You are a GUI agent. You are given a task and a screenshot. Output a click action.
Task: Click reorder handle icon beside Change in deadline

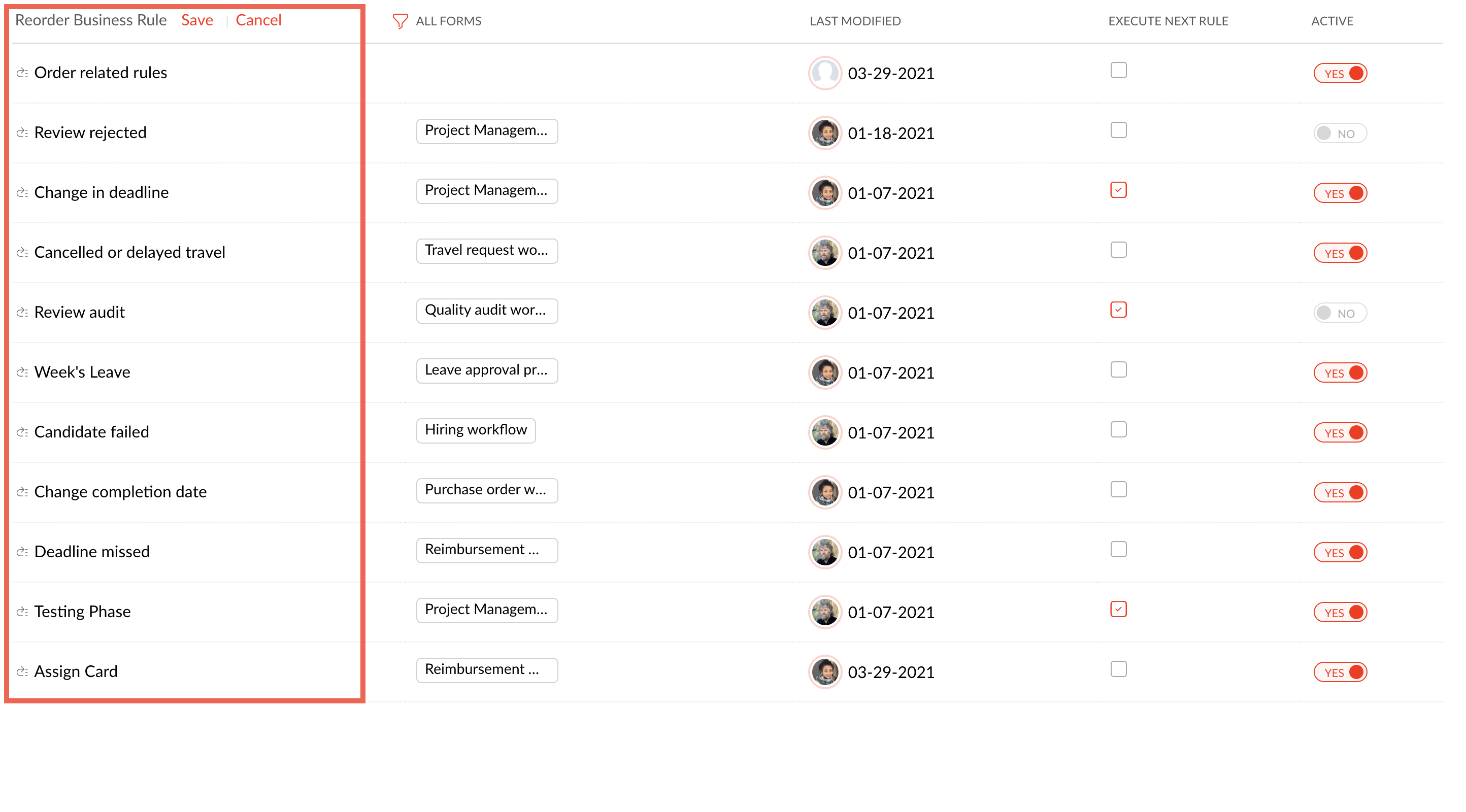pyautogui.click(x=22, y=192)
